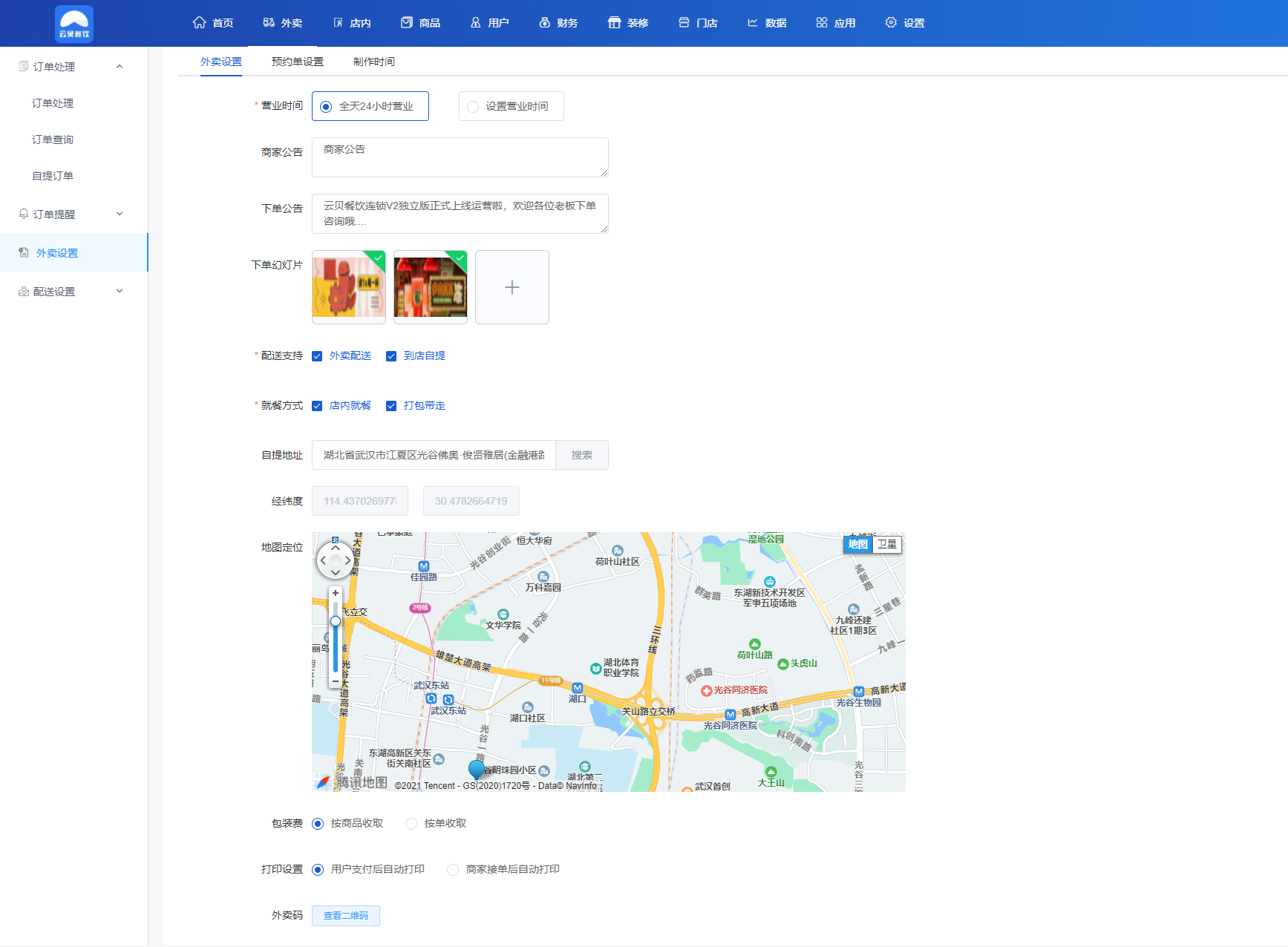Select 按单收取 packaging fee option
This screenshot has height=947, width=1288.
(411, 824)
